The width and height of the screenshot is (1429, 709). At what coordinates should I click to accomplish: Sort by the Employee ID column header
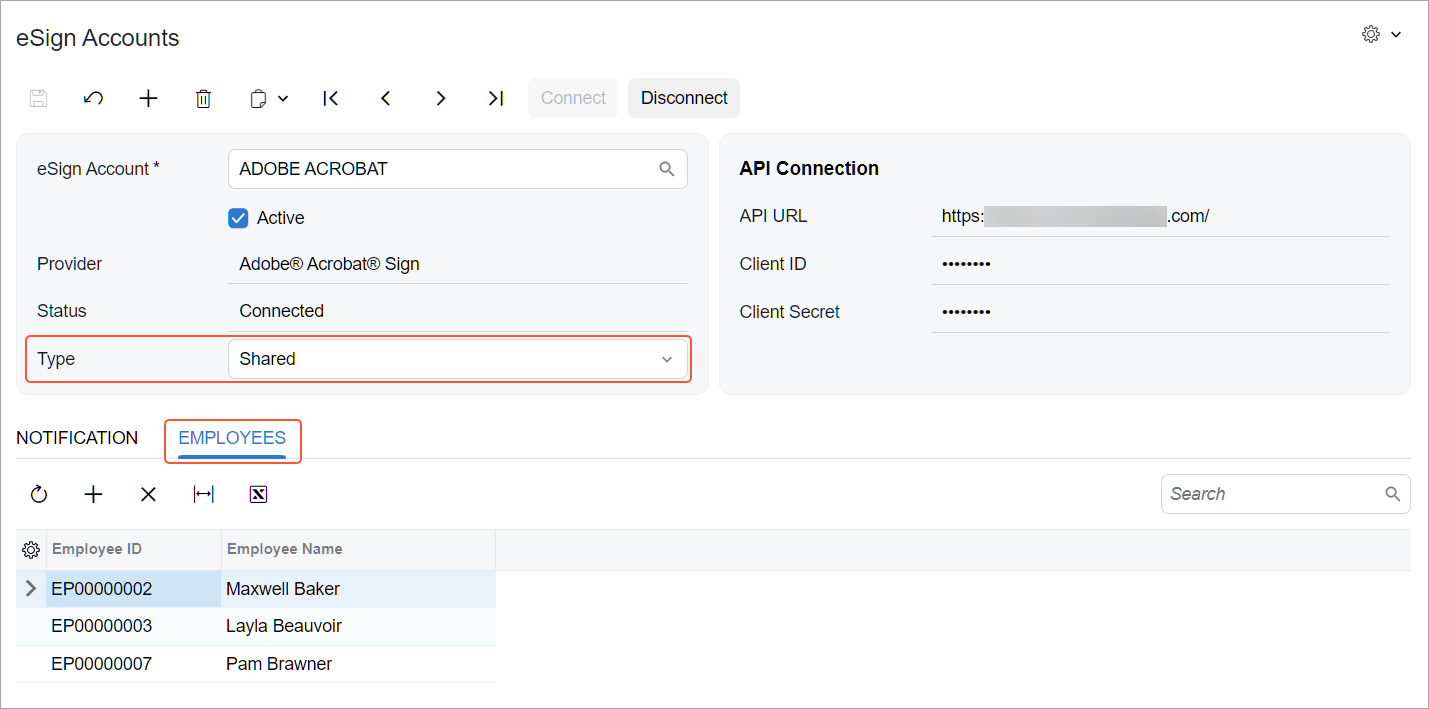(134, 549)
